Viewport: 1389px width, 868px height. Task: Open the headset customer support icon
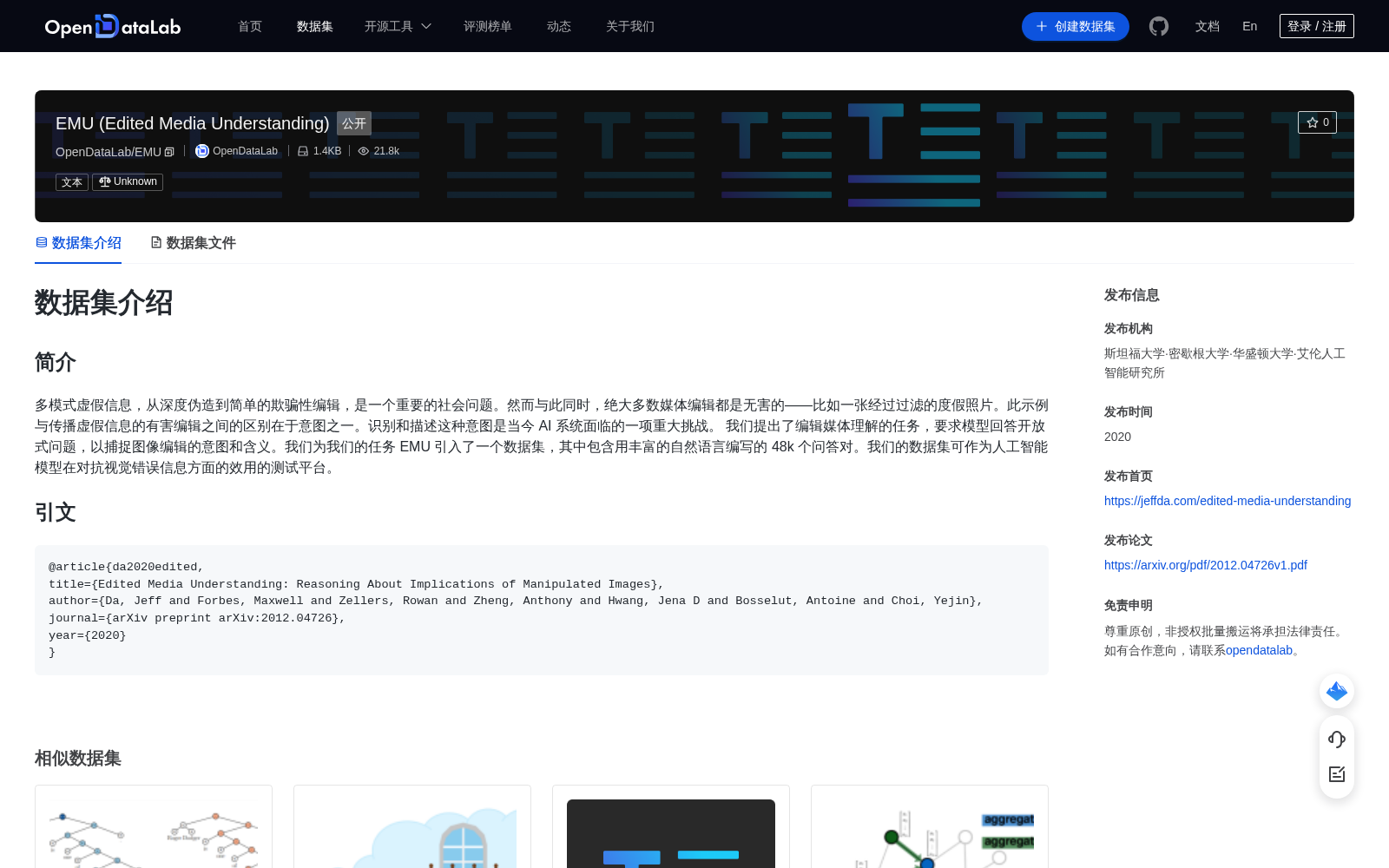click(x=1337, y=739)
